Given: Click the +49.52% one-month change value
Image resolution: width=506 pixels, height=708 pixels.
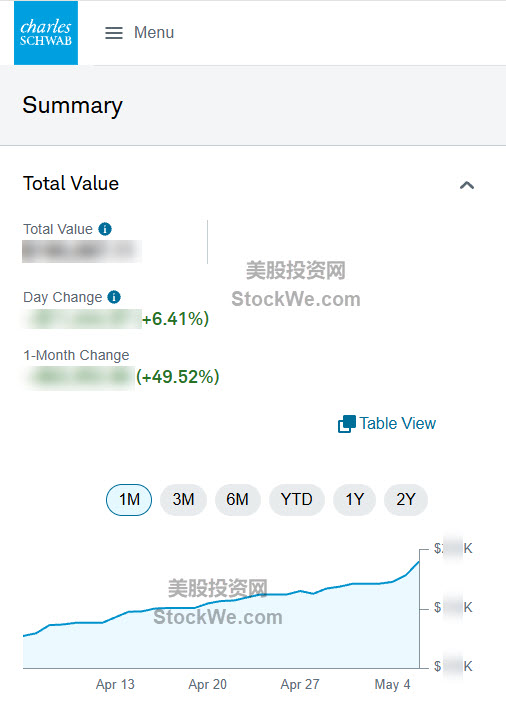Looking at the screenshot, I should (x=178, y=377).
